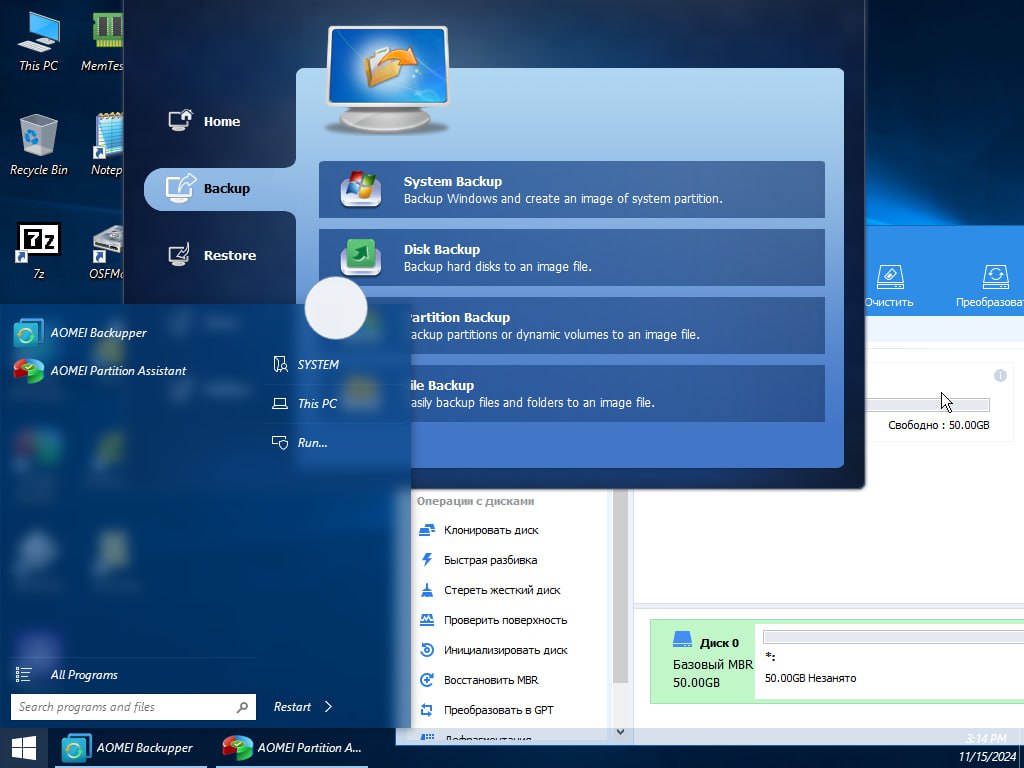The height and width of the screenshot is (768, 1024).
Task: Launch AOMEI Backupper from Start menu
Action: (x=98, y=333)
